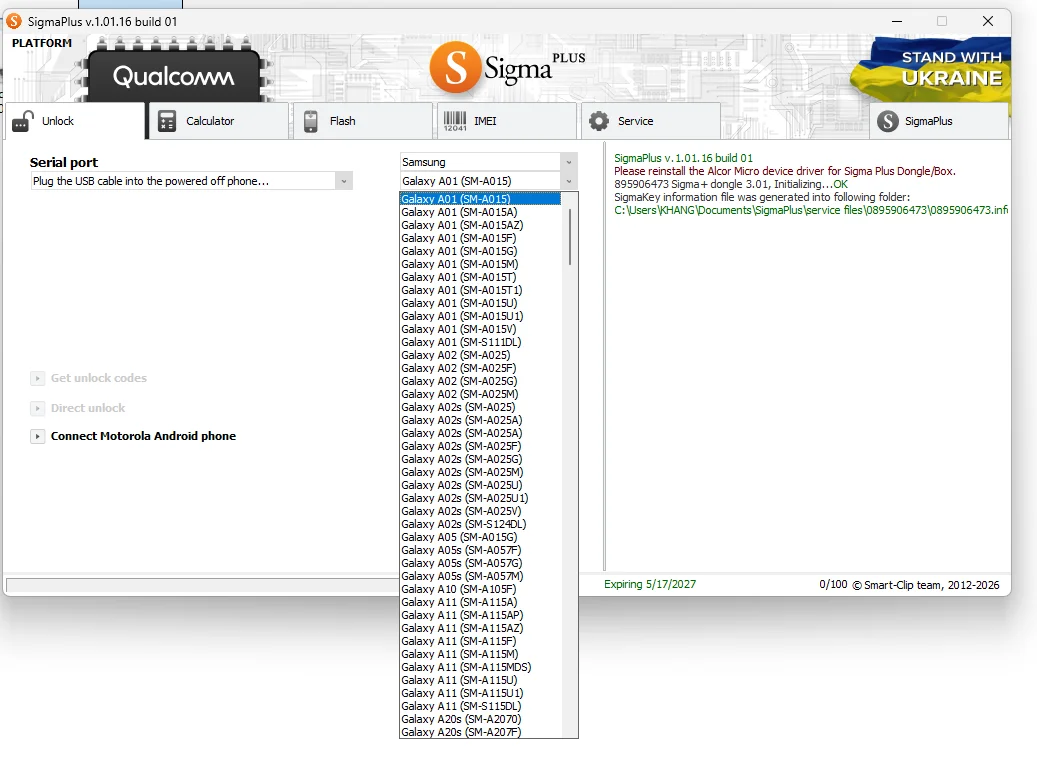Select Galaxy A02s (SM-S124DL)

coord(481,524)
